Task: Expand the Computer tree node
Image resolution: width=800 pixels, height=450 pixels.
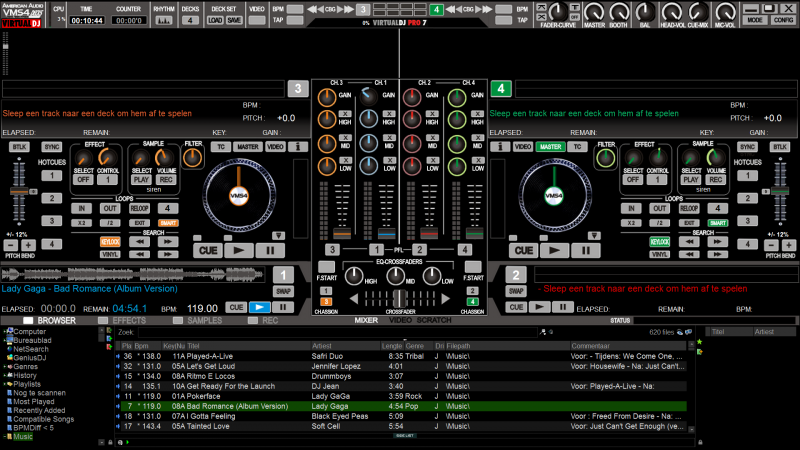Action: point(5,331)
